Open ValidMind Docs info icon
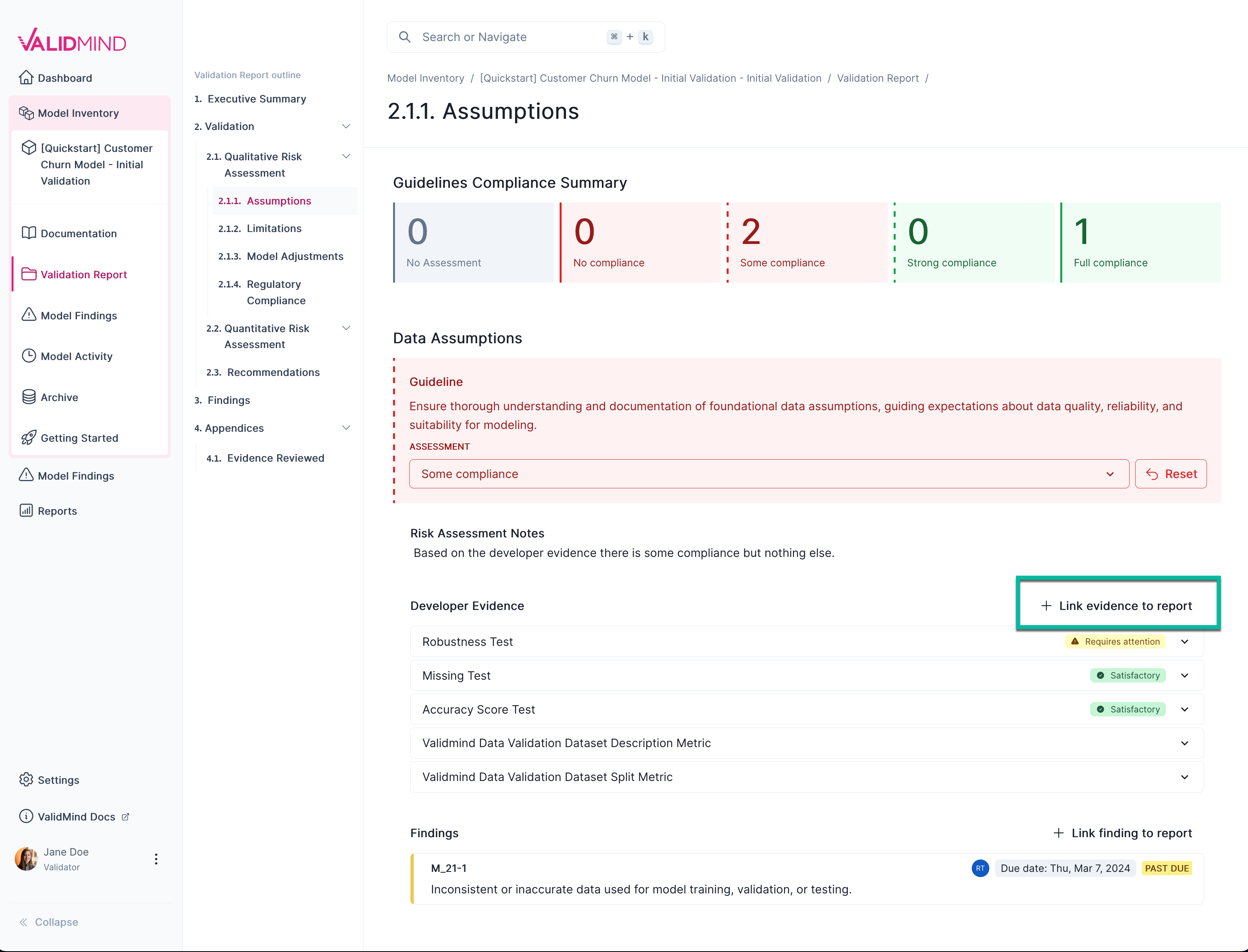This screenshot has width=1248, height=952. pyautogui.click(x=26, y=816)
